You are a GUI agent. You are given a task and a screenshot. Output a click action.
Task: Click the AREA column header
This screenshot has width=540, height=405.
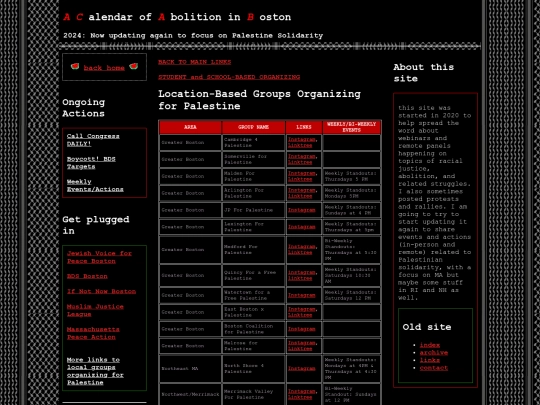[x=190, y=127]
